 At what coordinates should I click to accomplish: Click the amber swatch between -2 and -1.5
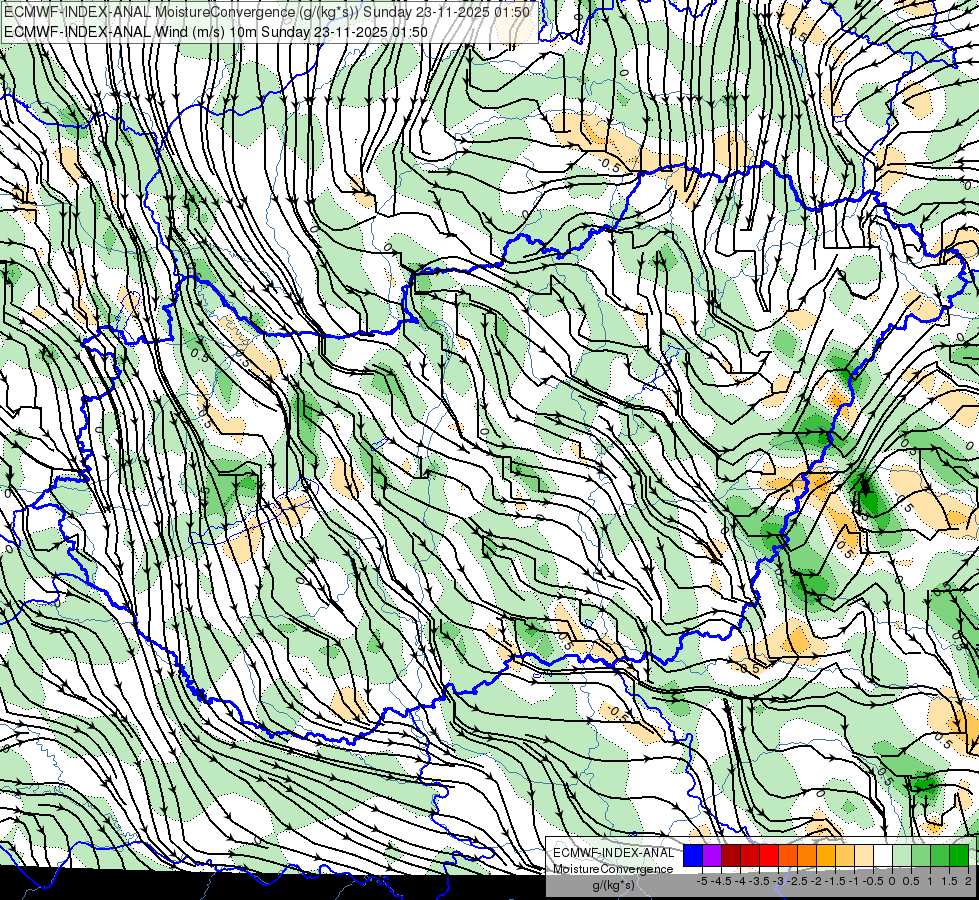[x=826, y=855]
